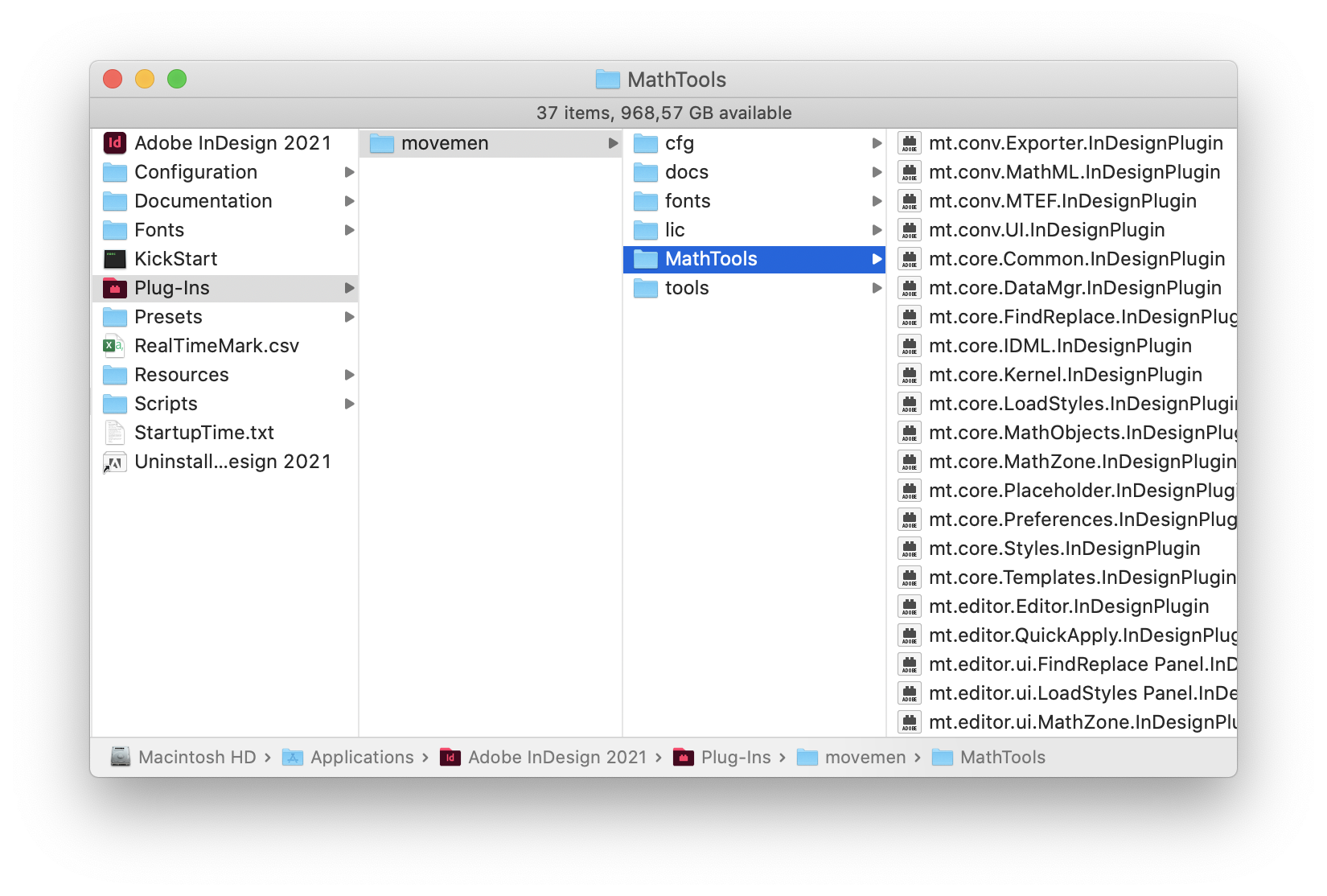Click the status text showing 37 items
This screenshot has height=896, width=1327.
663,113
